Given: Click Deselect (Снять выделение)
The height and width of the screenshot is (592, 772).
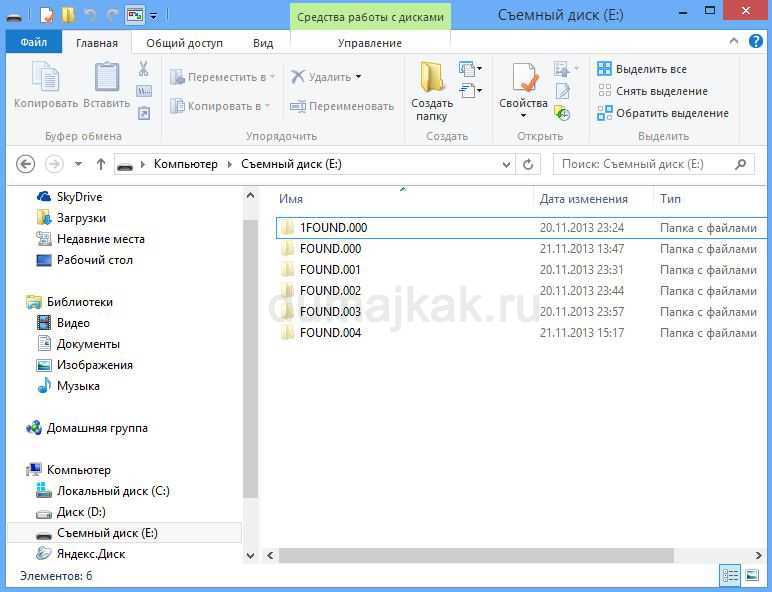Looking at the screenshot, I should [652, 91].
